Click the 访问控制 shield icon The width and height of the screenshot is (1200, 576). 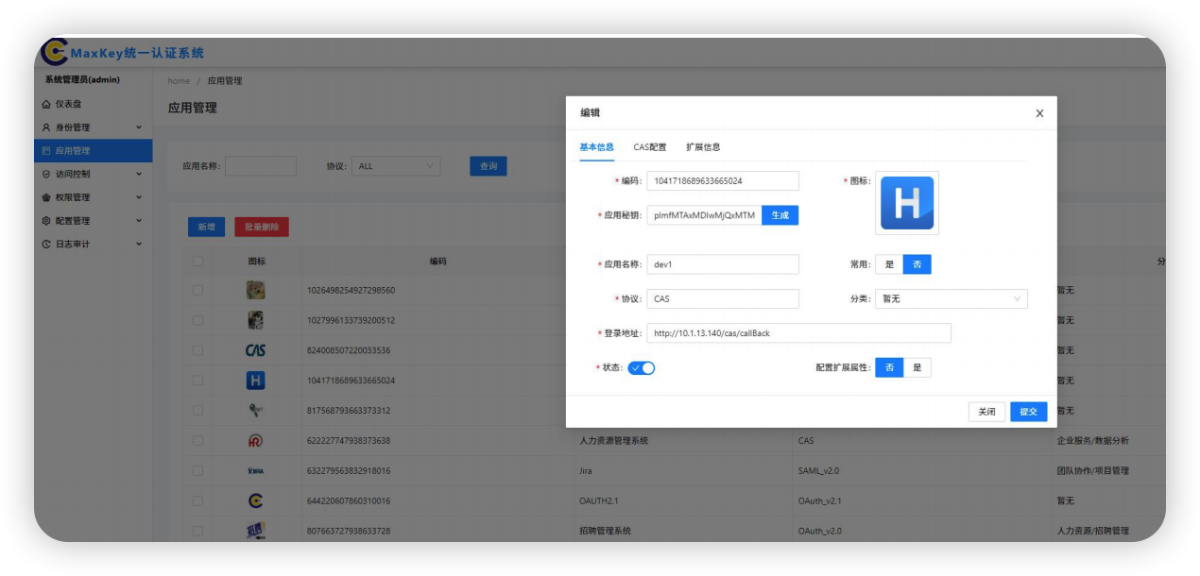click(x=46, y=174)
